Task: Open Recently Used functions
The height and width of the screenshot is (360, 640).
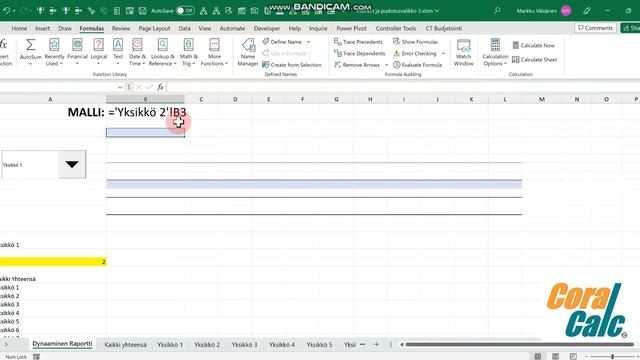Action: click(54, 52)
